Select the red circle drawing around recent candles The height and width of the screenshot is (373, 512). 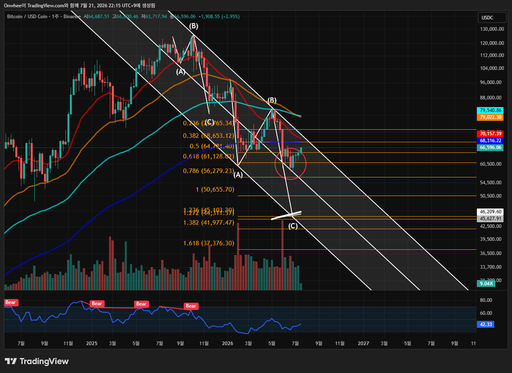coord(291,164)
